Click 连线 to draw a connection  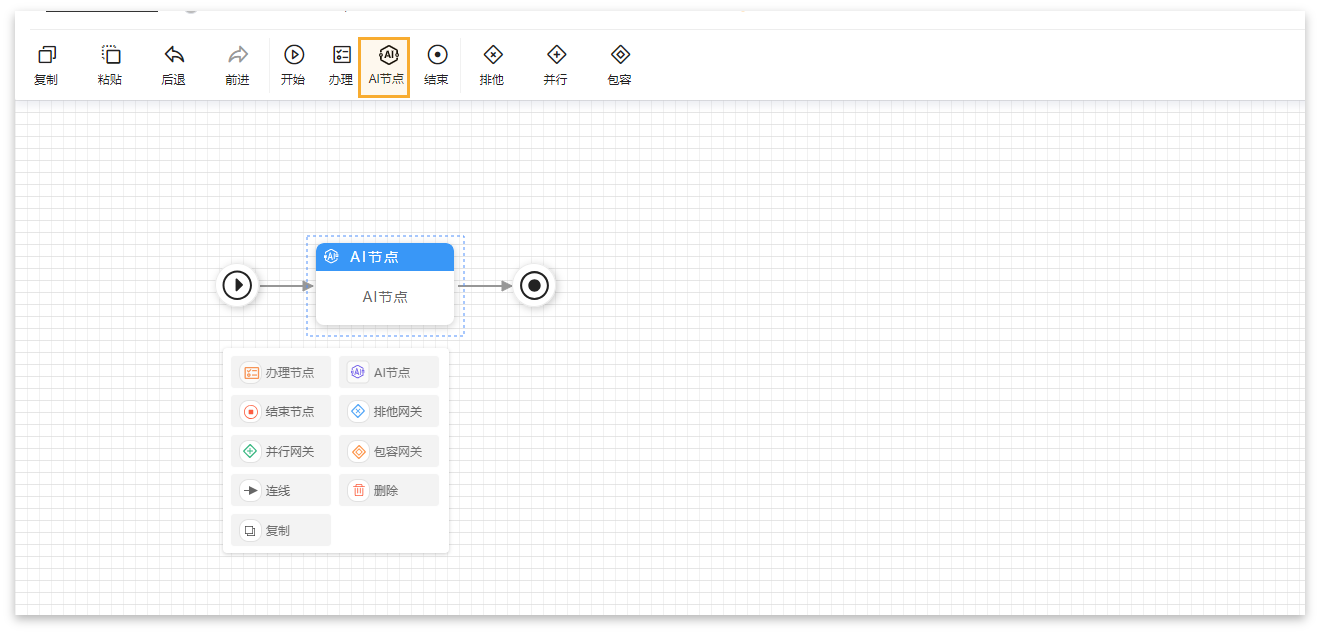pyautogui.click(x=281, y=490)
